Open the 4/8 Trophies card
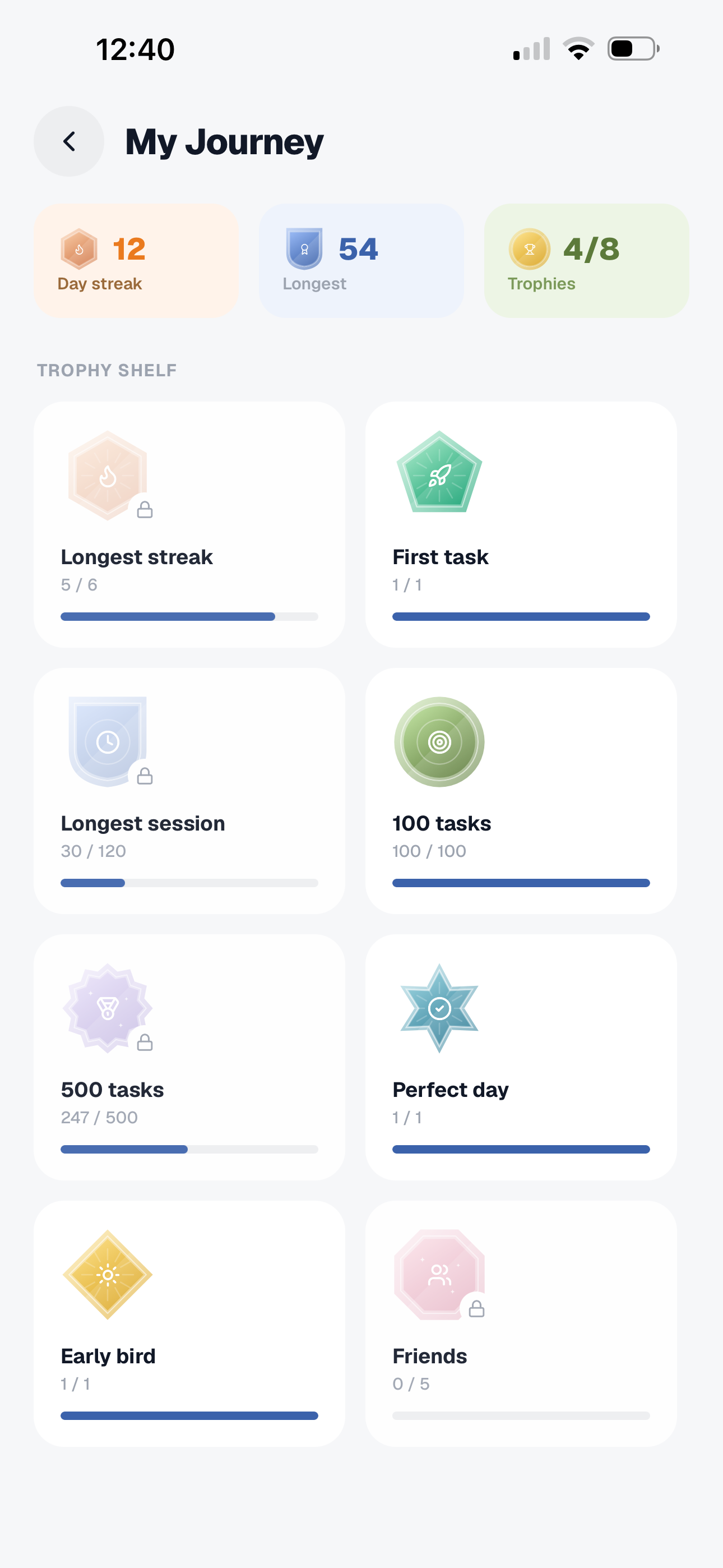Viewport: 723px width, 1568px height. tap(587, 261)
